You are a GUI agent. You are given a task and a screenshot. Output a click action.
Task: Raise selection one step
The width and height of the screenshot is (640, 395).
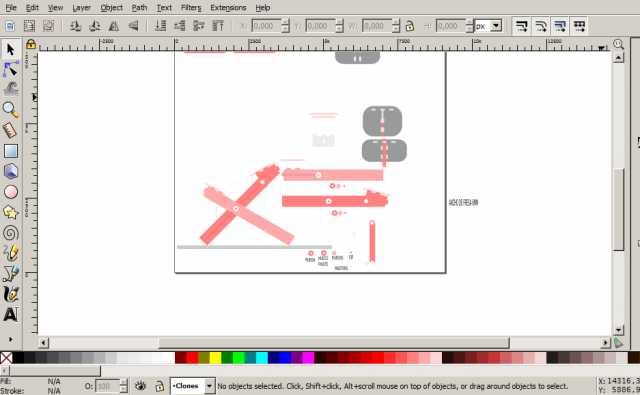click(x=198, y=26)
